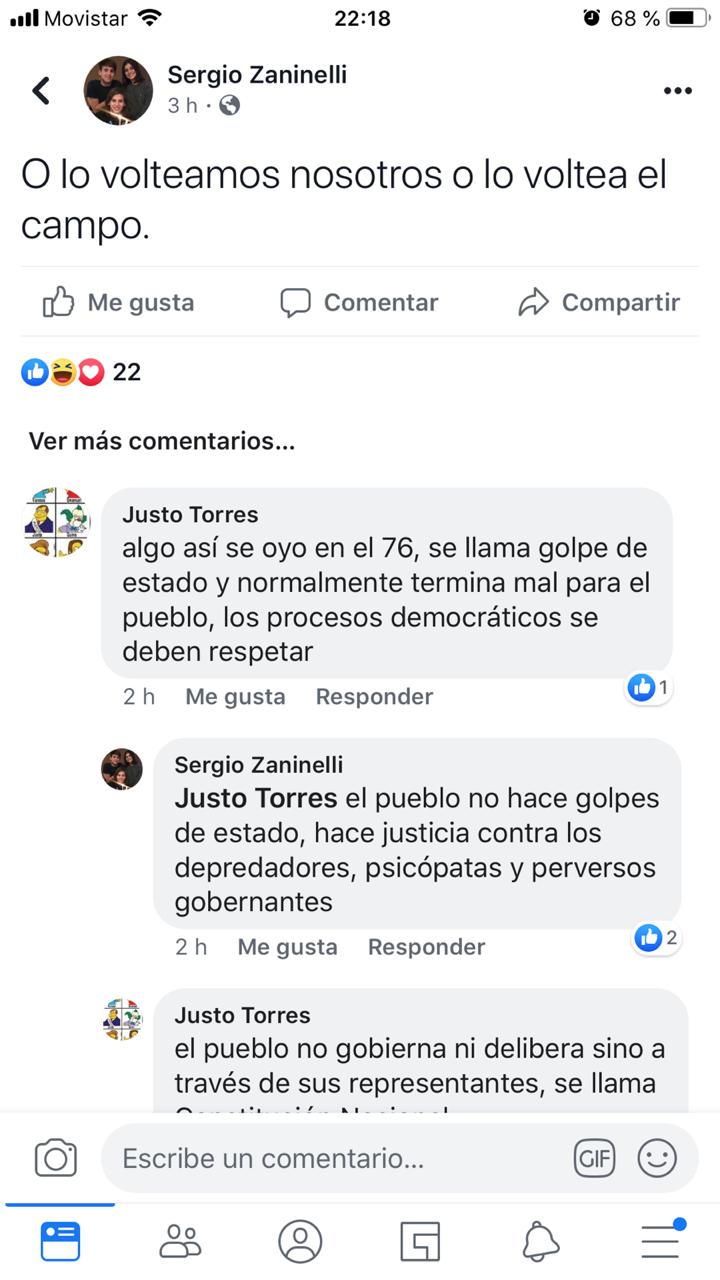This screenshot has width=720, height=1280.
Task: Open the emoji smiley picker
Action: coord(657,1158)
